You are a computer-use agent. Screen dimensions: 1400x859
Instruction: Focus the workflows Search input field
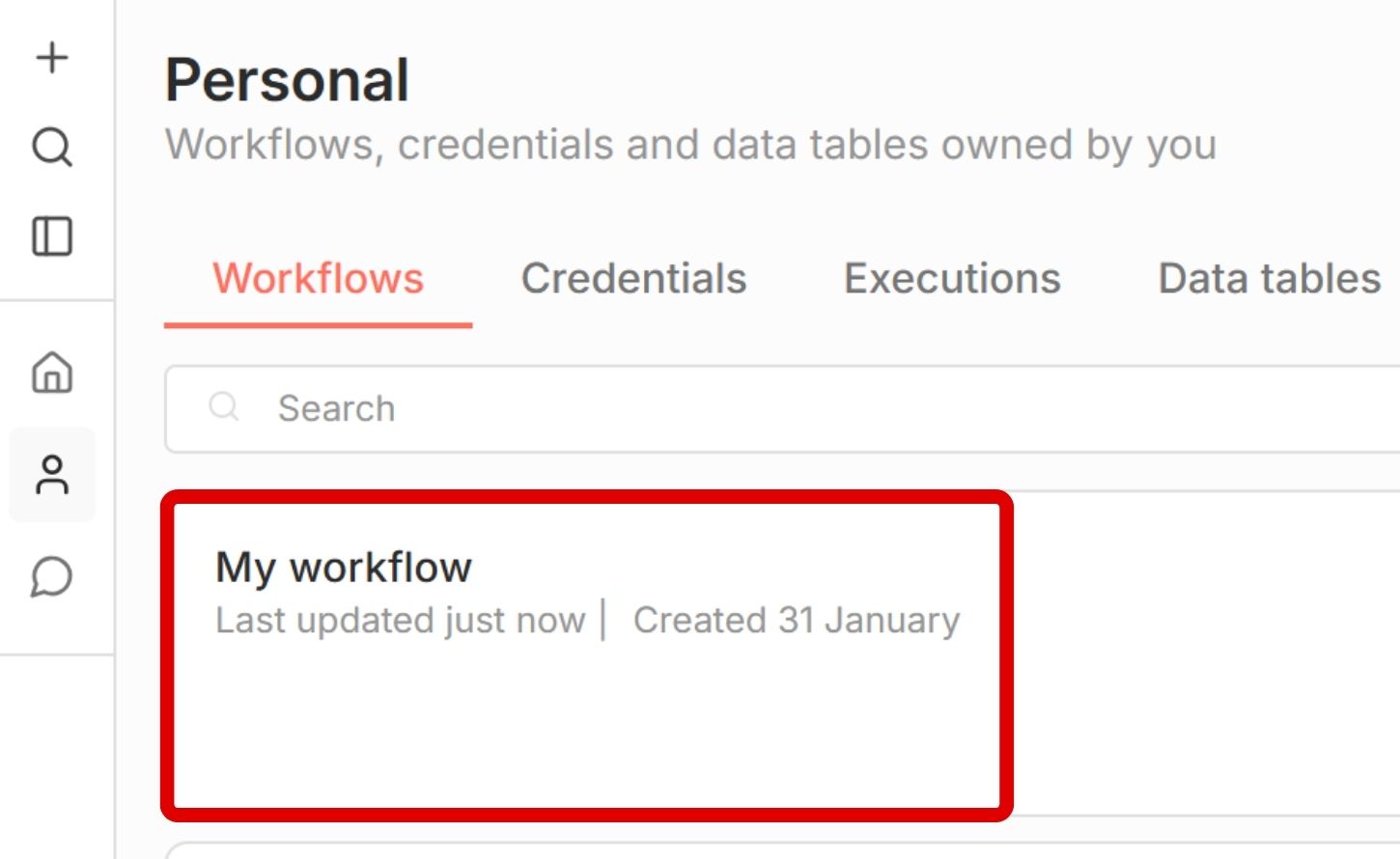coord(772,408)
